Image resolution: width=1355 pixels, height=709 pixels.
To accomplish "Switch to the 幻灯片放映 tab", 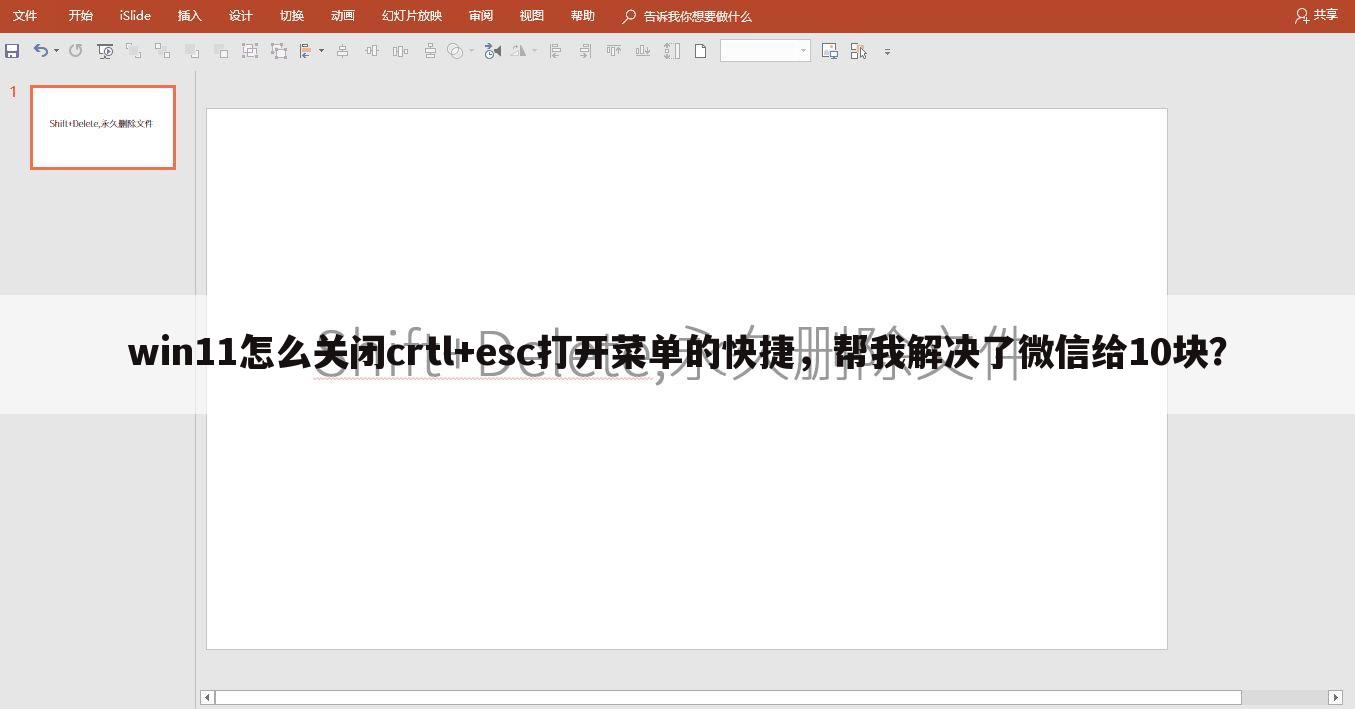I will (x=411, y=16).
